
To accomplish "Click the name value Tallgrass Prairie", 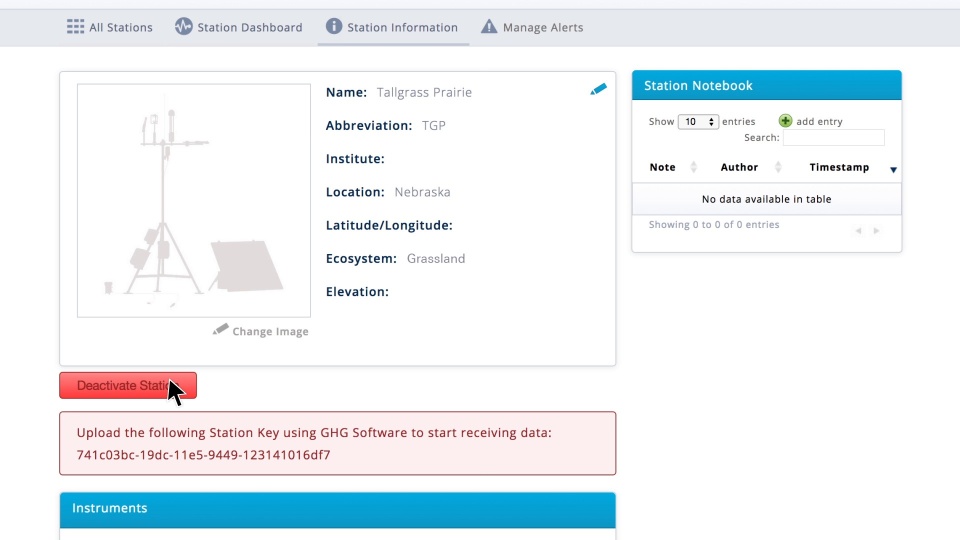I will (x=424, y=92).
